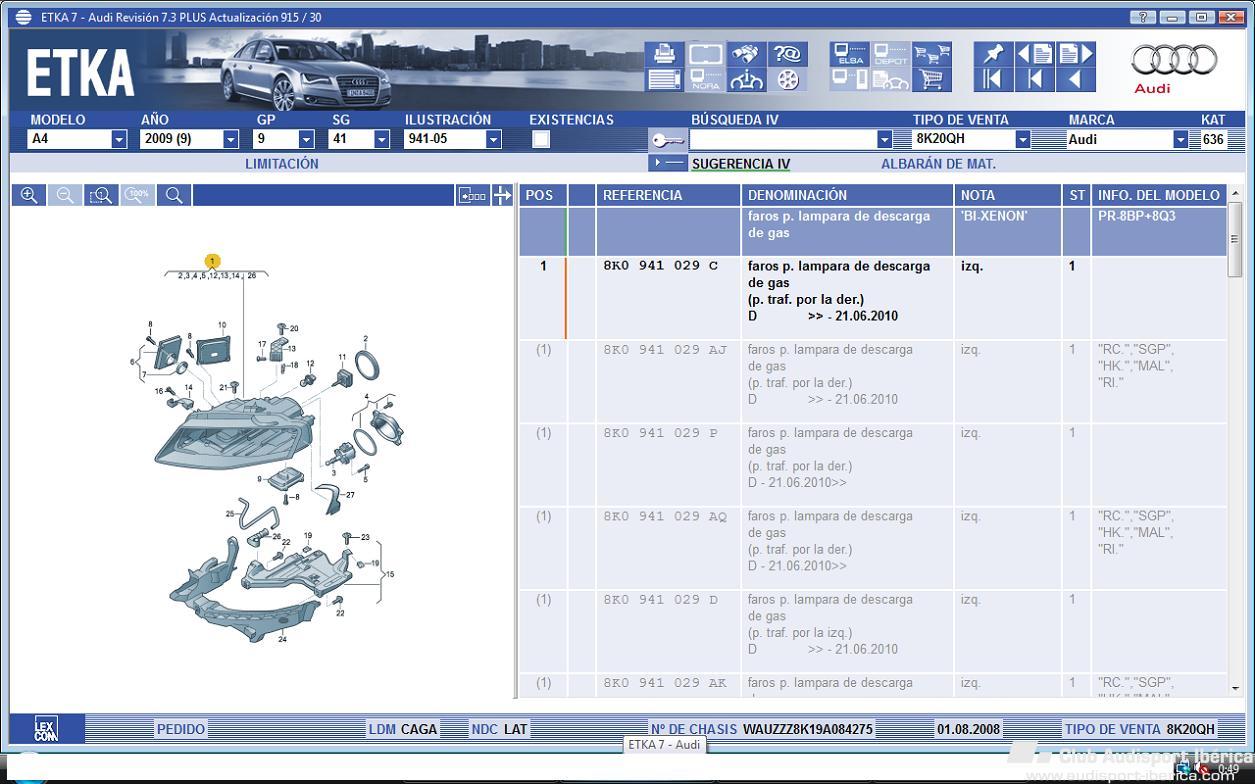Click the yellow callout 1 in illustration
This screenshot has width=1255, height=784.
click(x=213, y=262)
